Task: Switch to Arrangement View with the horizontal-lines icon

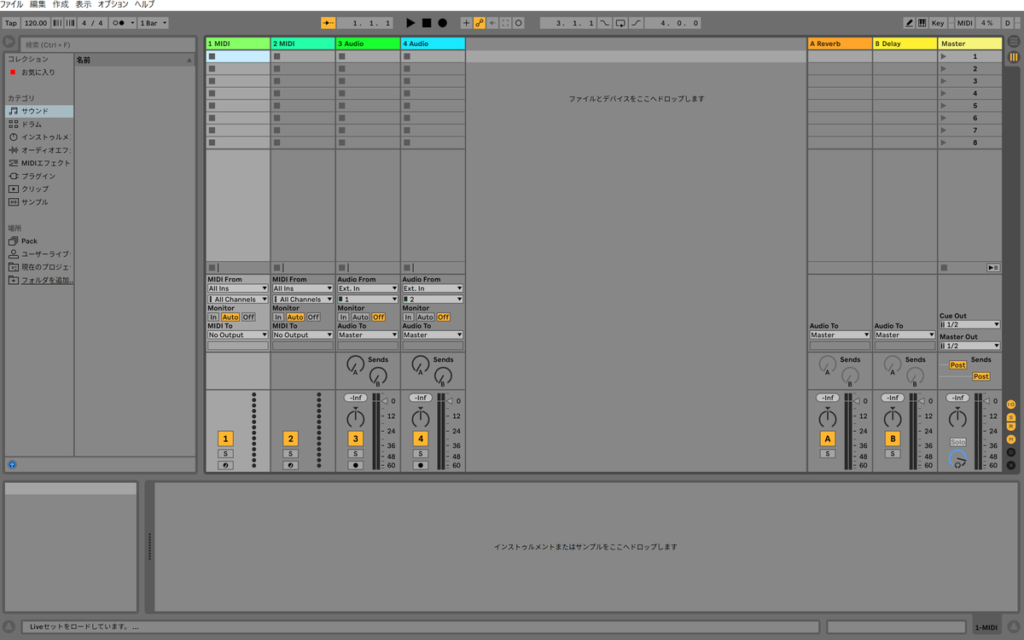Action: (1014, 42)
